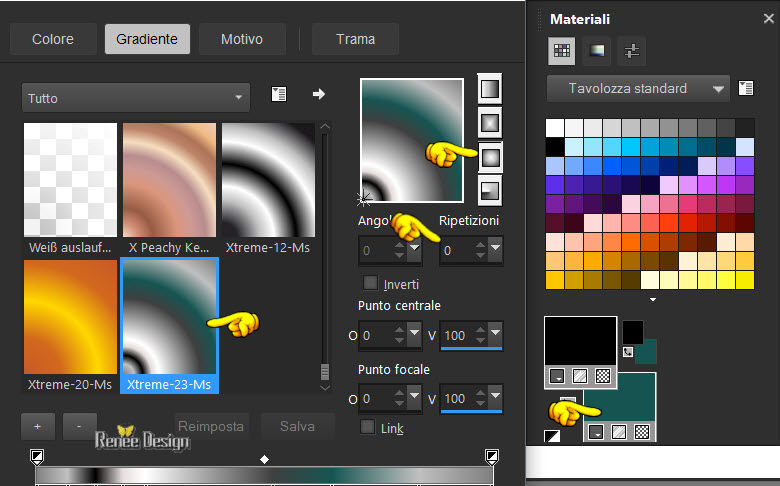Show the rainbow color picker in Materiali
The width and height of the screenshot is (780, 486).
pyautogui.click(x=596, y=50)
